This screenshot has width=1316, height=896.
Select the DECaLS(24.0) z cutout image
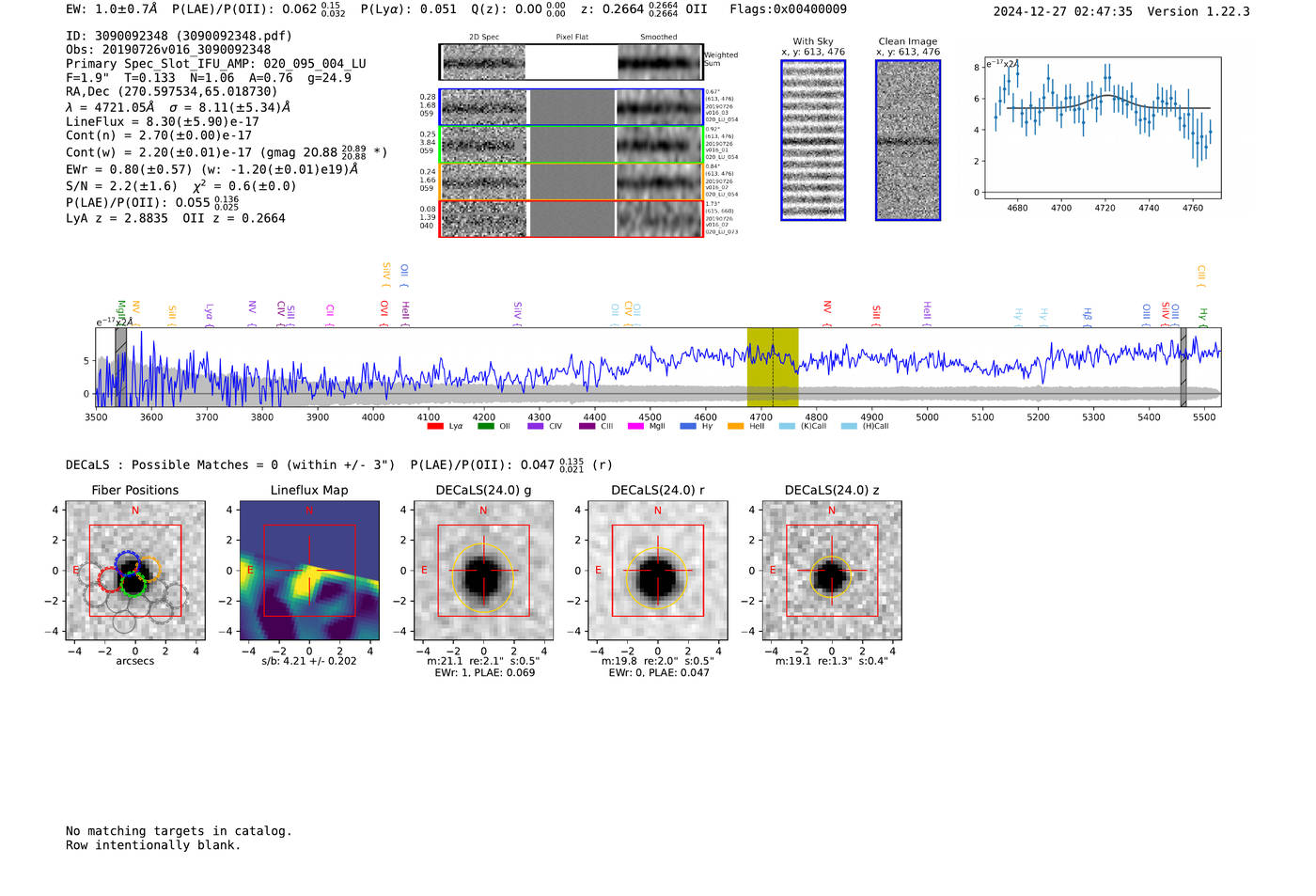tap(832, 570)
